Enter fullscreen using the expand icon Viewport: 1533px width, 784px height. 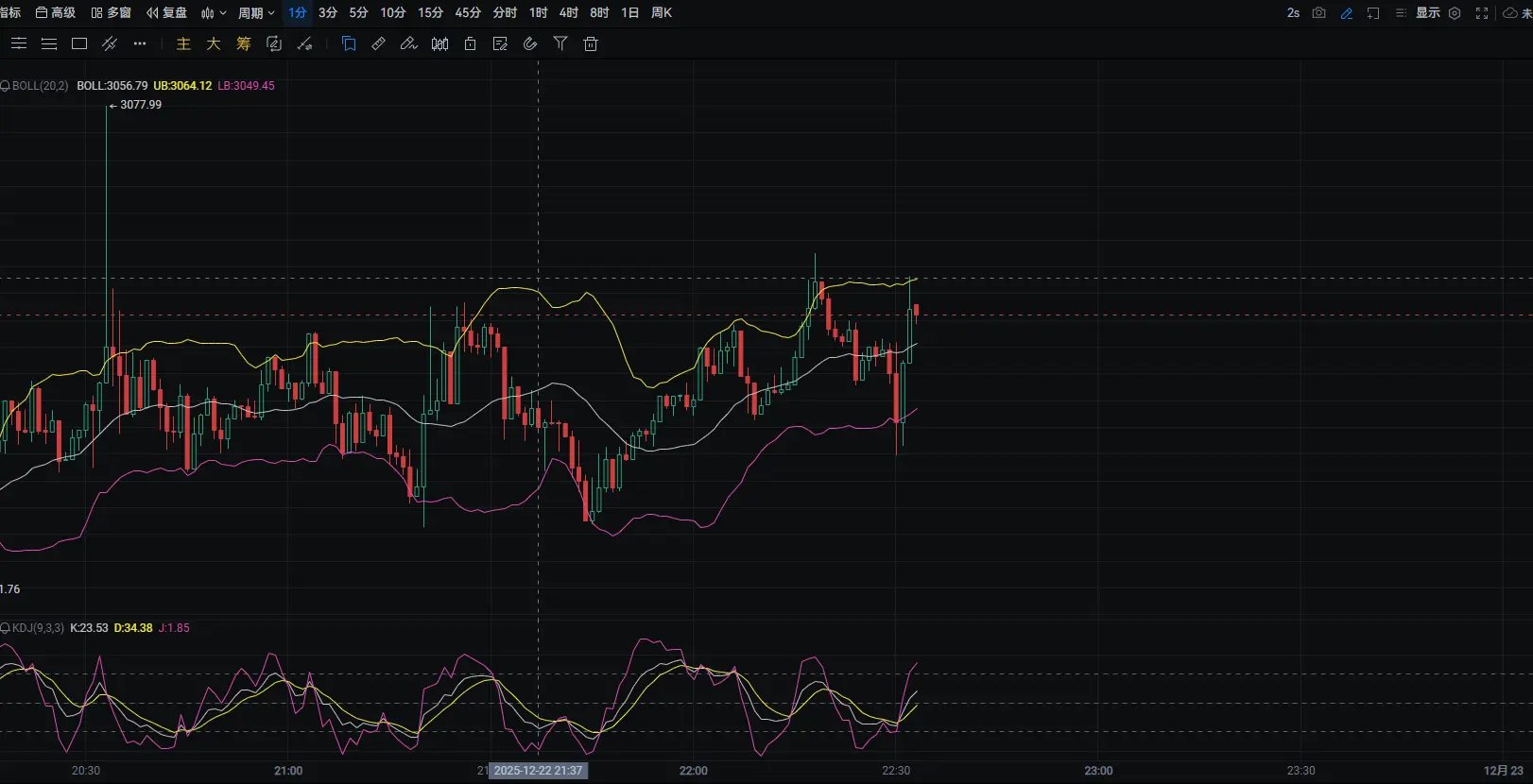[x=1482, y=13]
